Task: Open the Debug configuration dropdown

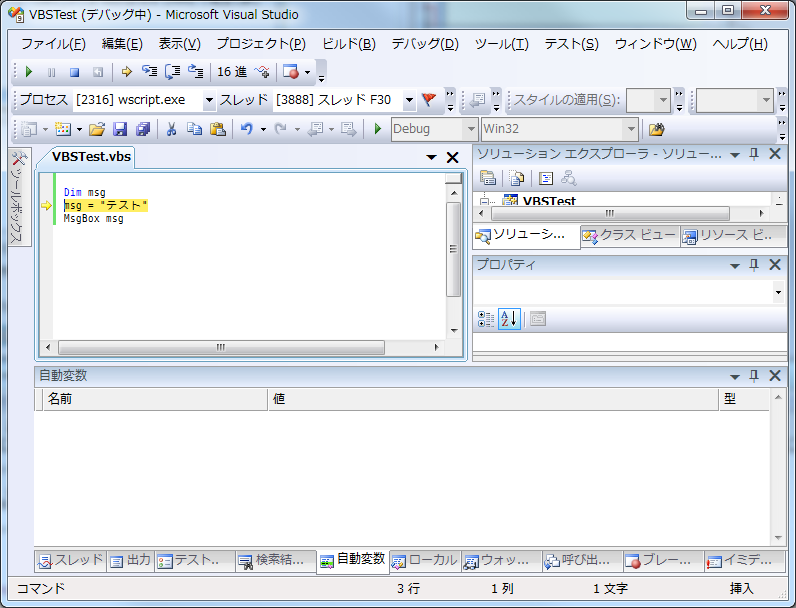Action: (471, 129)
